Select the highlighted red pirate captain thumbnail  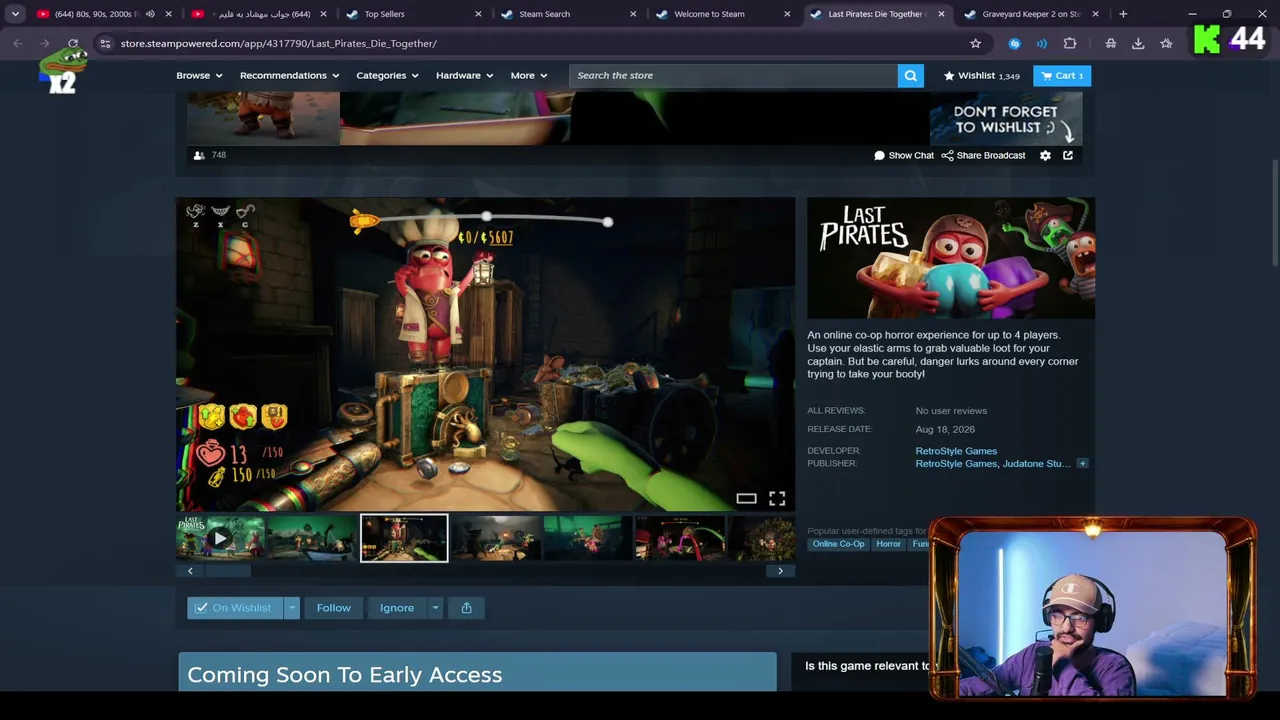[404, 538]
